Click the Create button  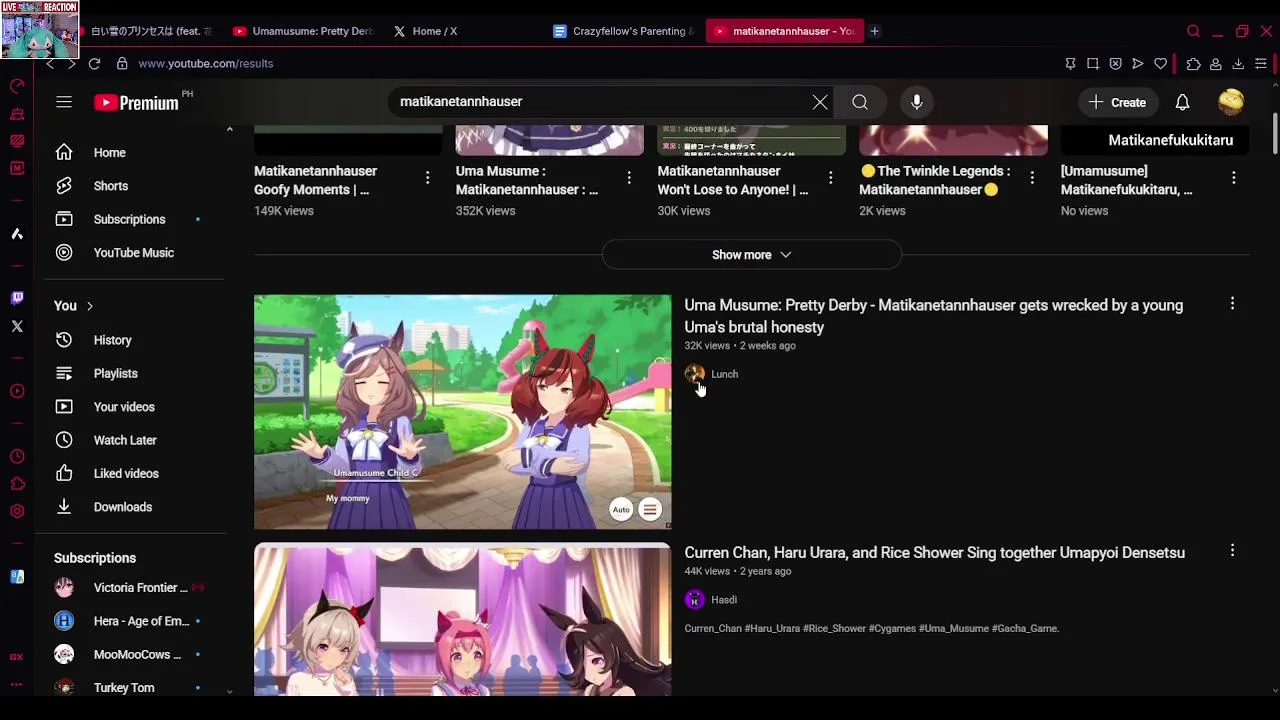[1117, 102]
